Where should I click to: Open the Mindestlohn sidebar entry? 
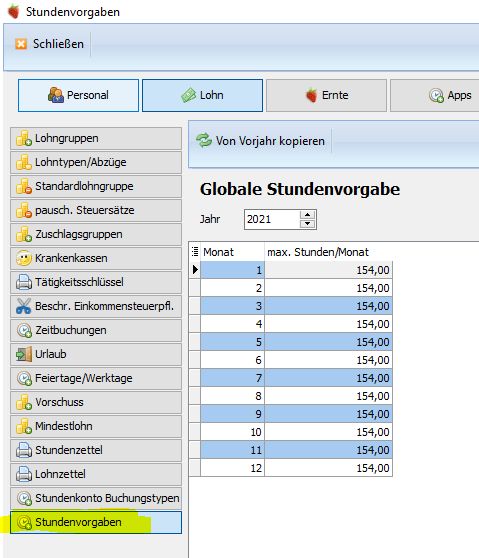(x=96, y=426)
